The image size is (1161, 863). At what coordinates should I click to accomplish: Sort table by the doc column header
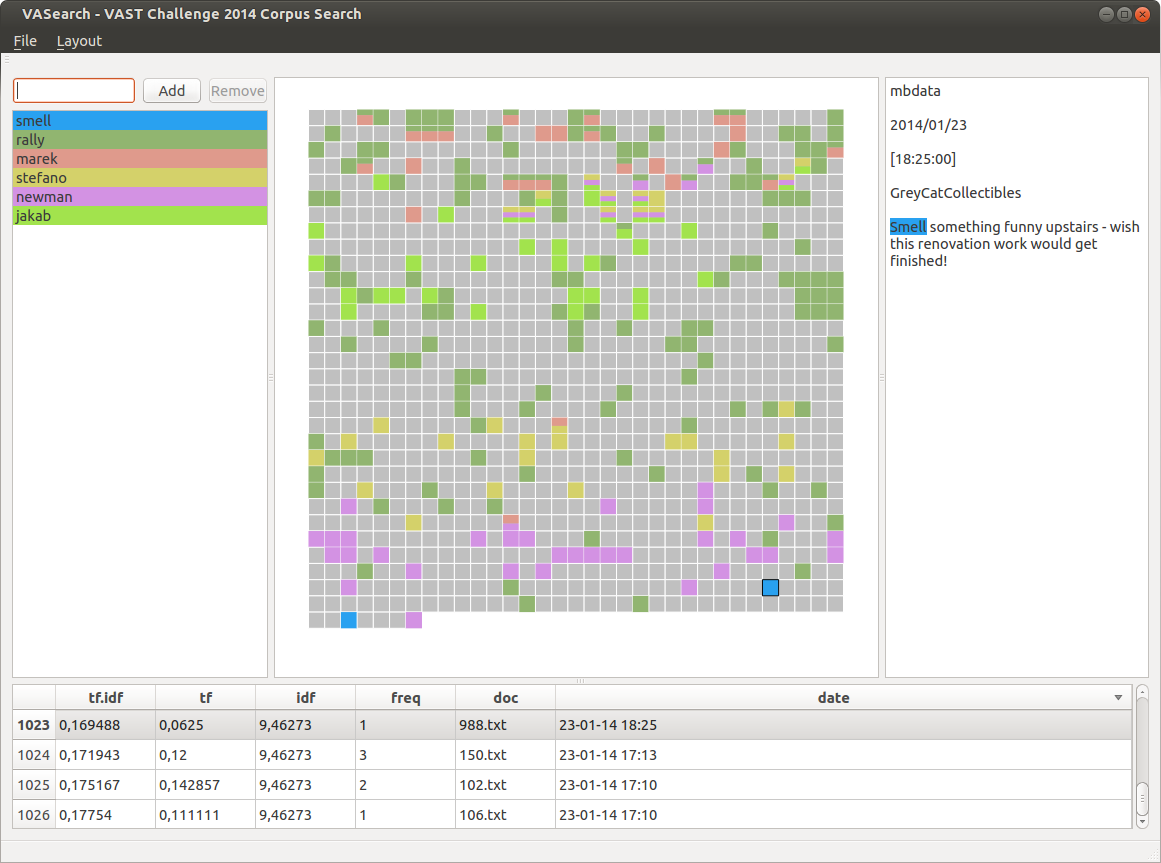(506, 697)
